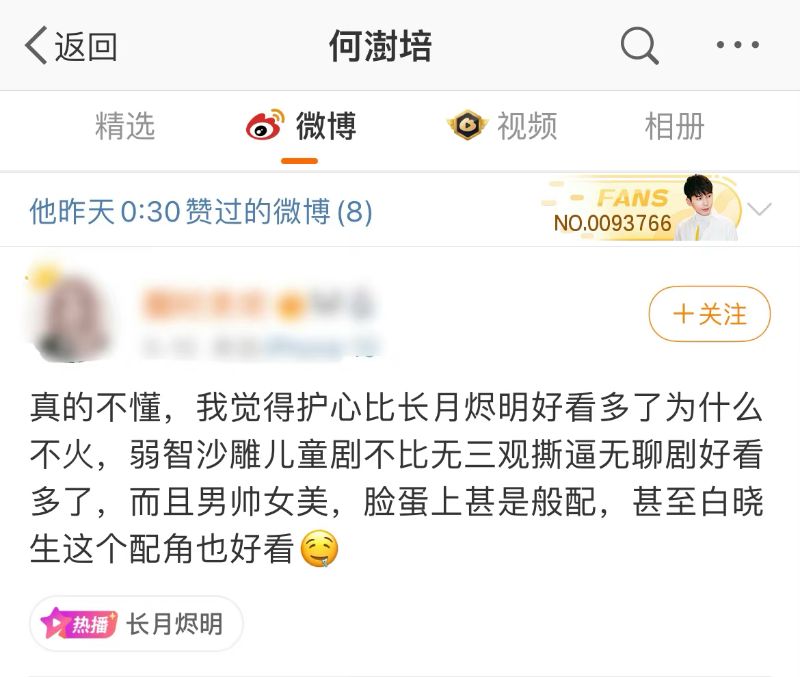This screenshot has height=677, width=800.
Task: Click the drooling emoji in post
Action: (x=319, y=549)
